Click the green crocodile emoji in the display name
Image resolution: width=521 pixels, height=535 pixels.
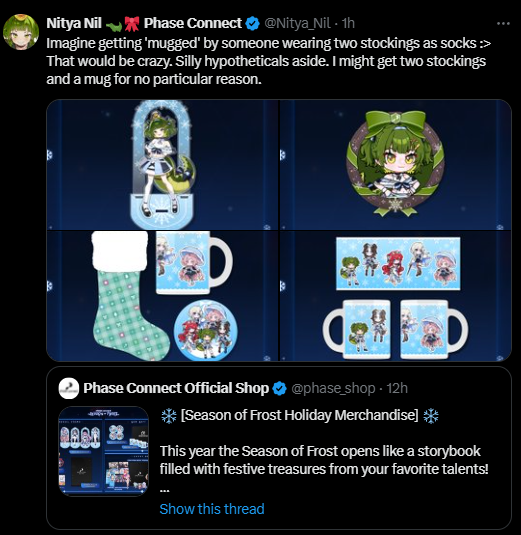[114, 25]
